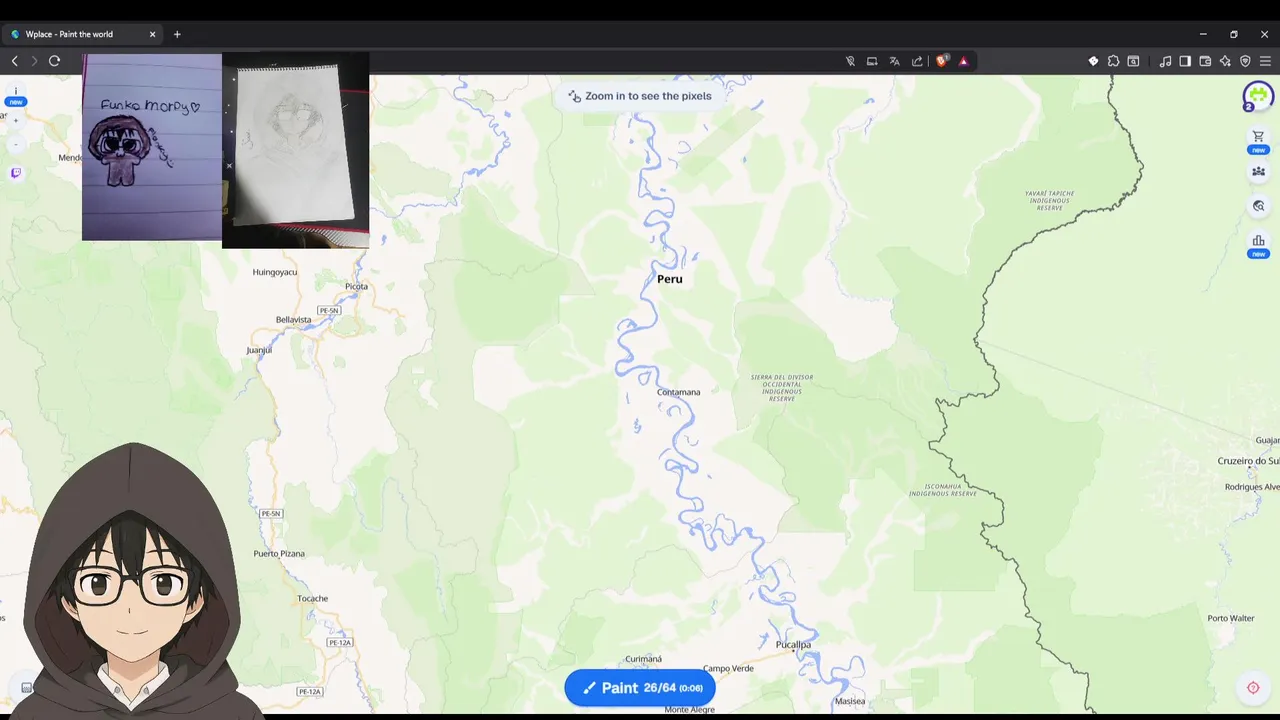This screenshot has width=1280, height=720.
Task: Click the Cruzeiro do Sul label
Action: point(1248,461)
